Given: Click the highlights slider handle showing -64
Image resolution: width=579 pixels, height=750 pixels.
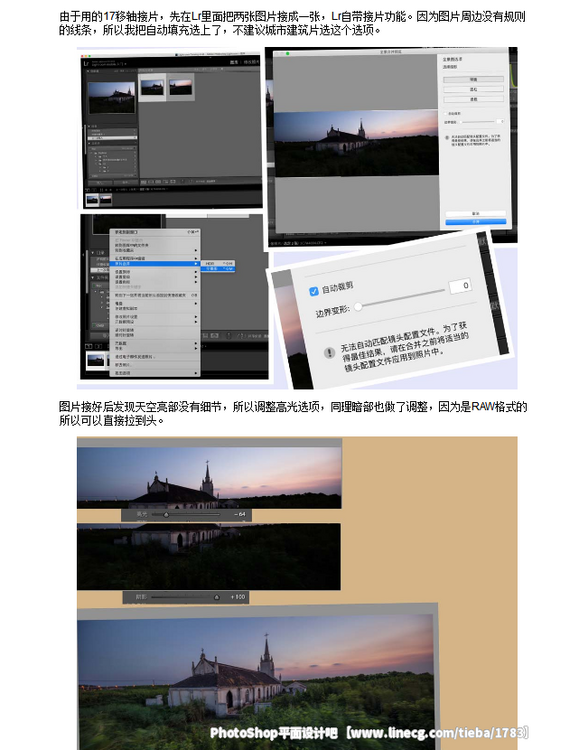Looking at the screenshot, I should point(166,515).
